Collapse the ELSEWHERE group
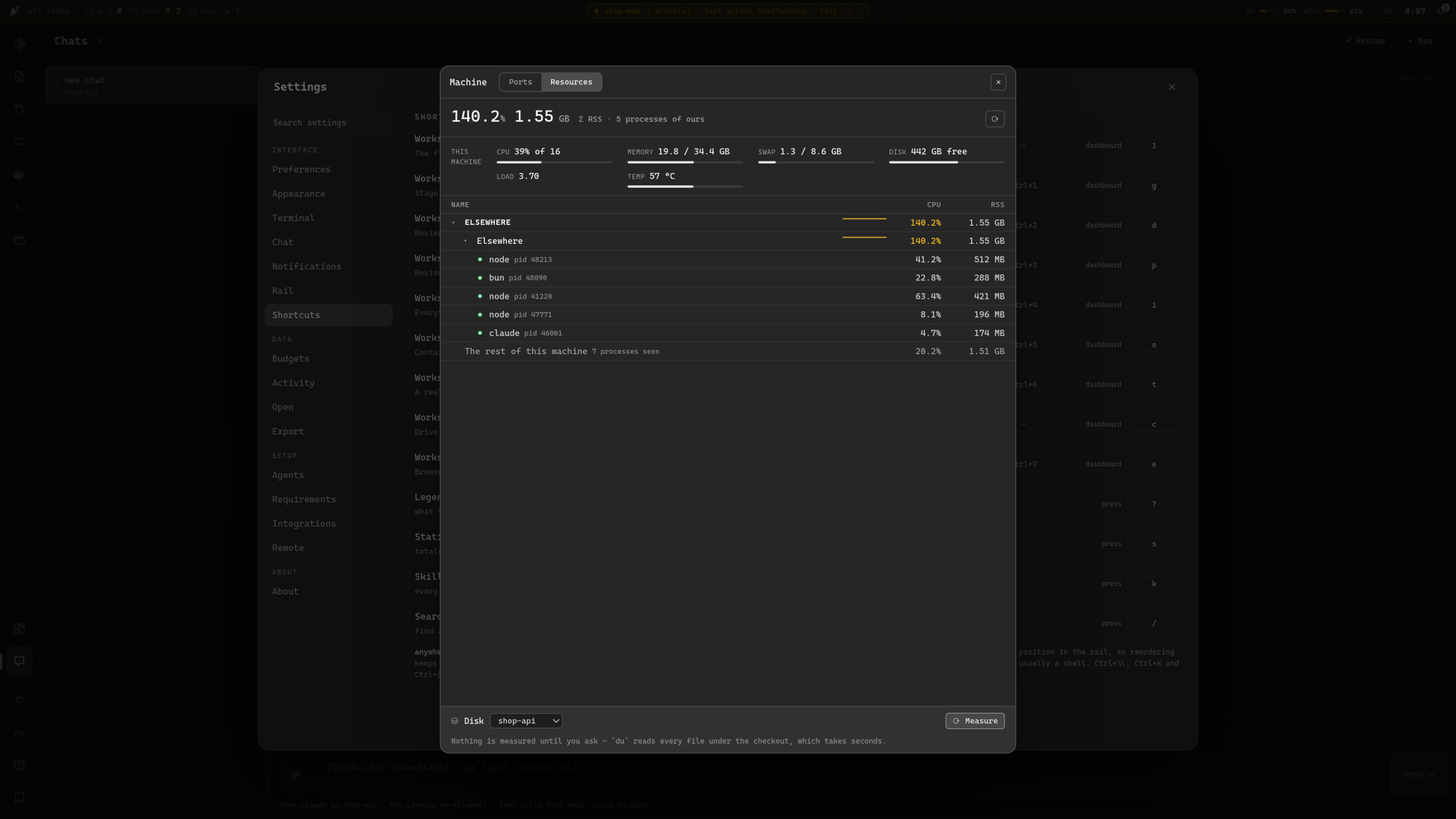This screenshot has width=1456, height=819. click(453, 223)
